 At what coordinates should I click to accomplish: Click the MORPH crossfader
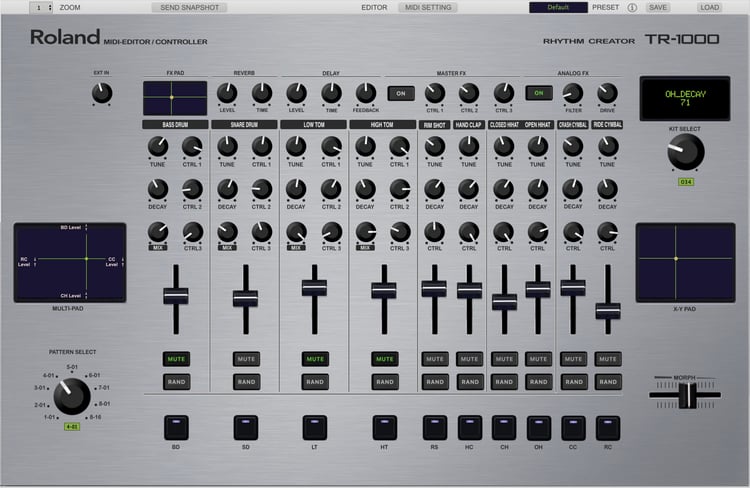[687, 396]
